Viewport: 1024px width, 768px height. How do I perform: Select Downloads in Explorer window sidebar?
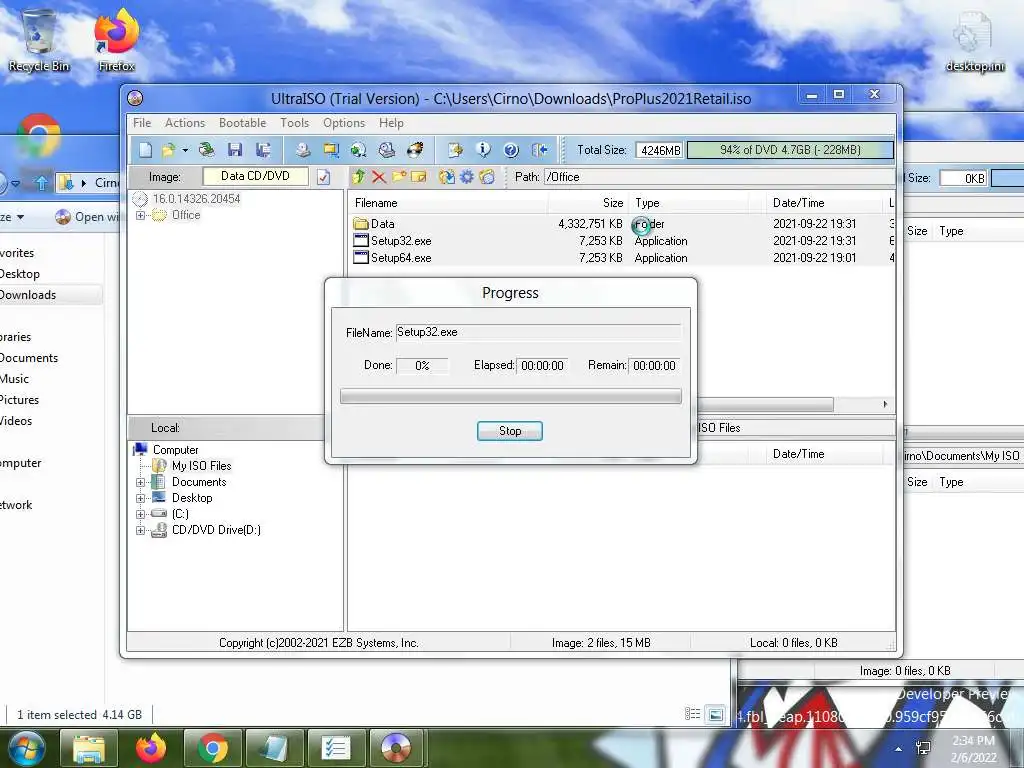point(27,295)
